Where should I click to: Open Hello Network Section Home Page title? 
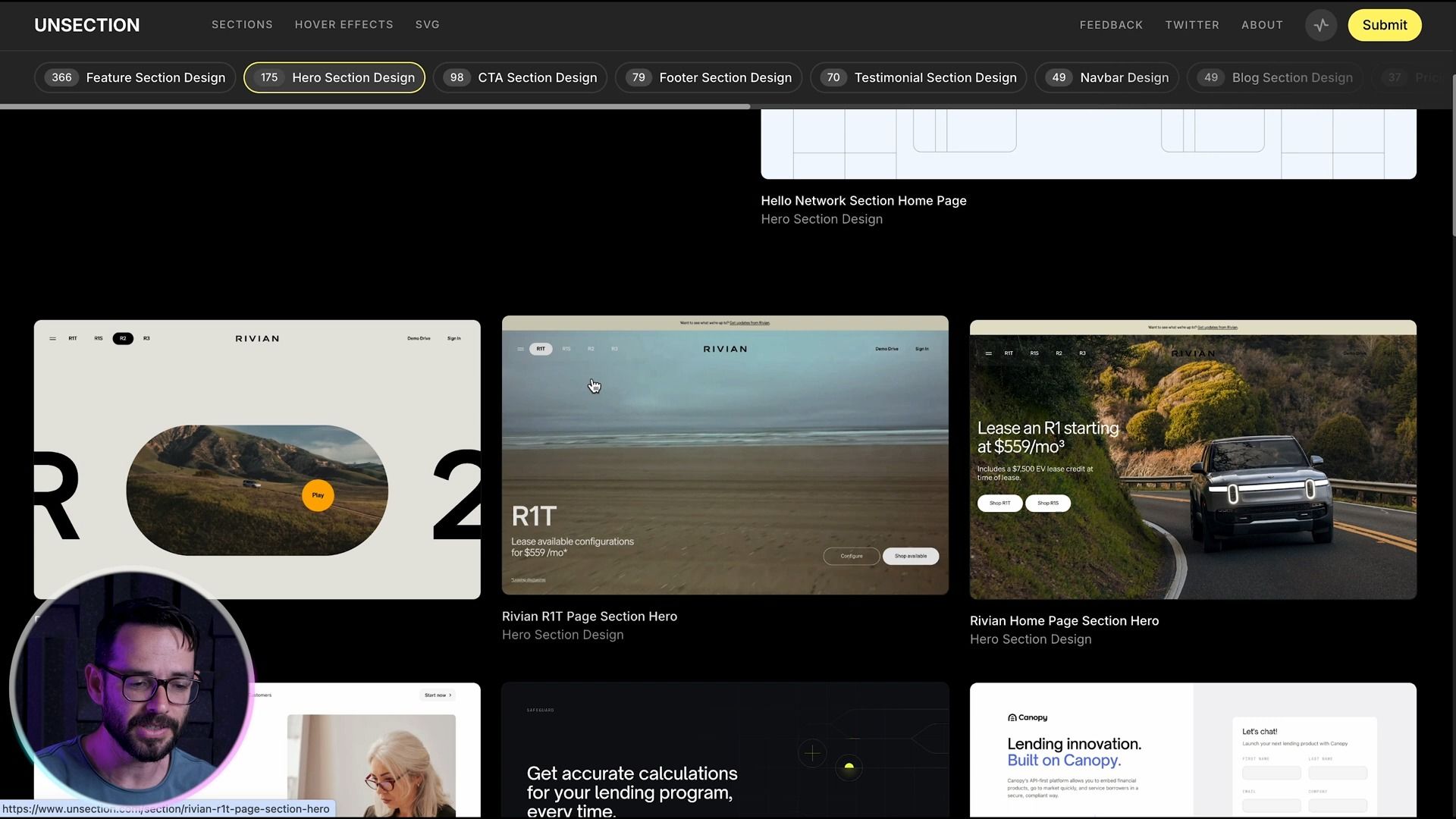click(x=864, y=201)
